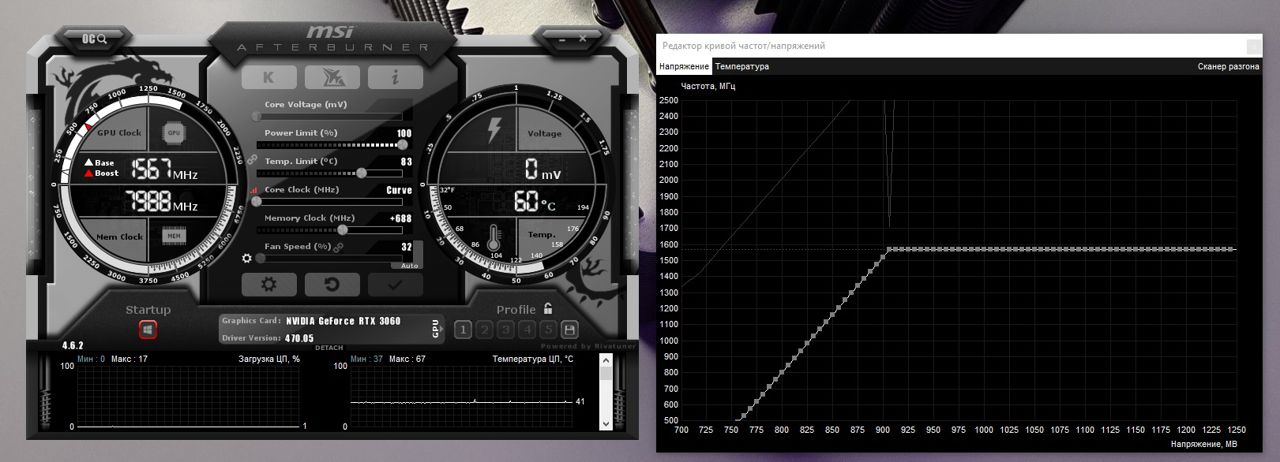Adjust the Memory Clock slider
1280x462 pixels.
(329, 229)
